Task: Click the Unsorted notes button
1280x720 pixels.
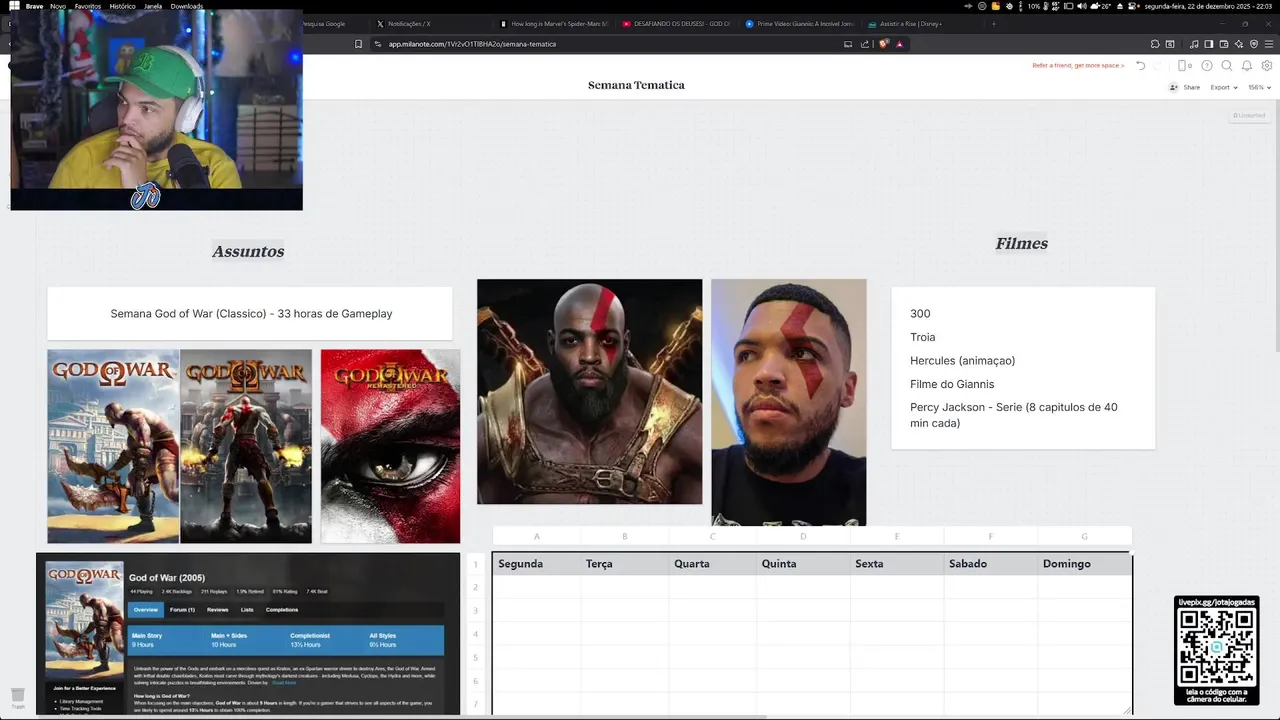Action: coord(1249,116)
